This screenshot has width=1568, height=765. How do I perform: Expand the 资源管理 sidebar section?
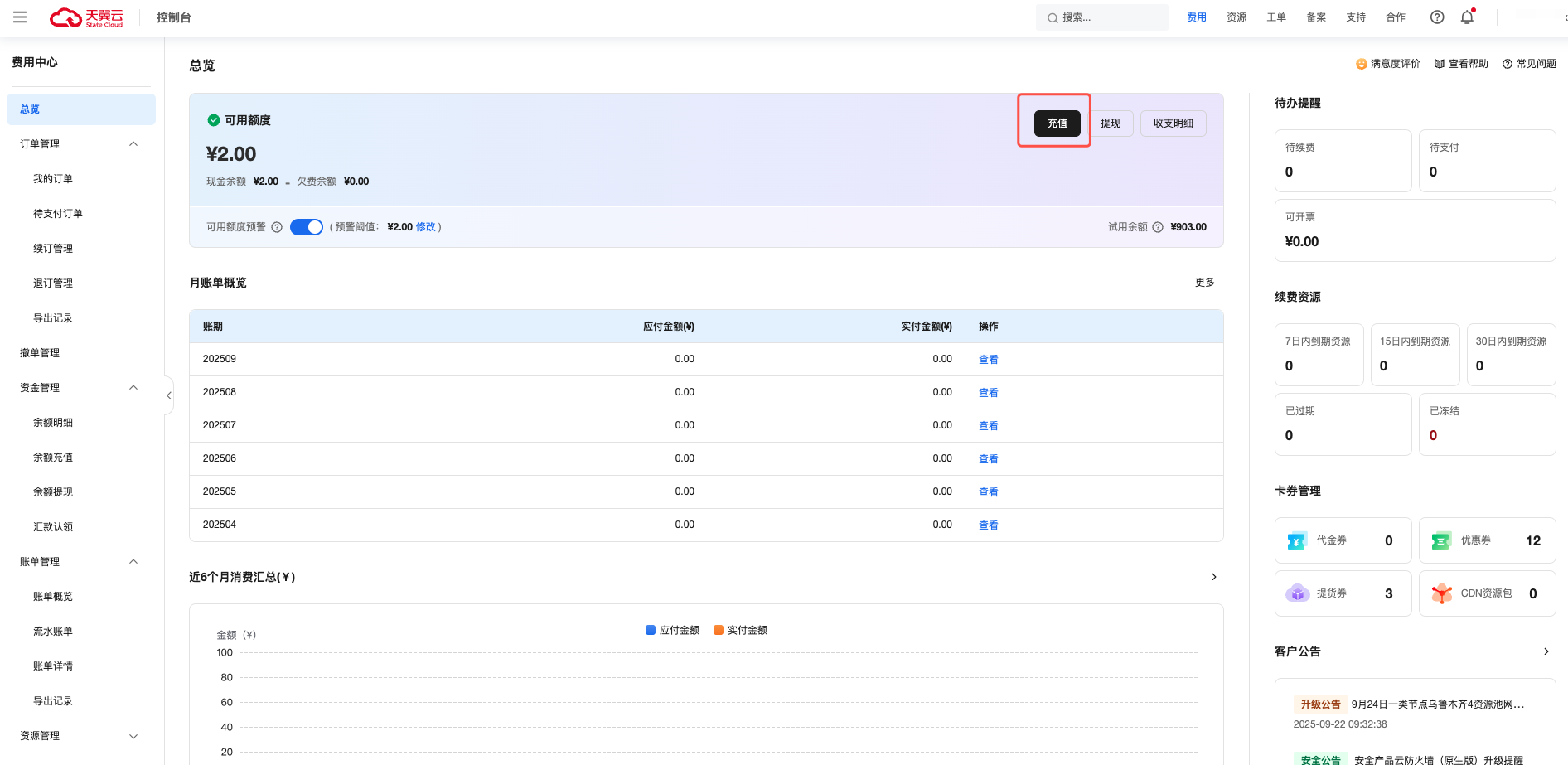(x=133, y=736)
